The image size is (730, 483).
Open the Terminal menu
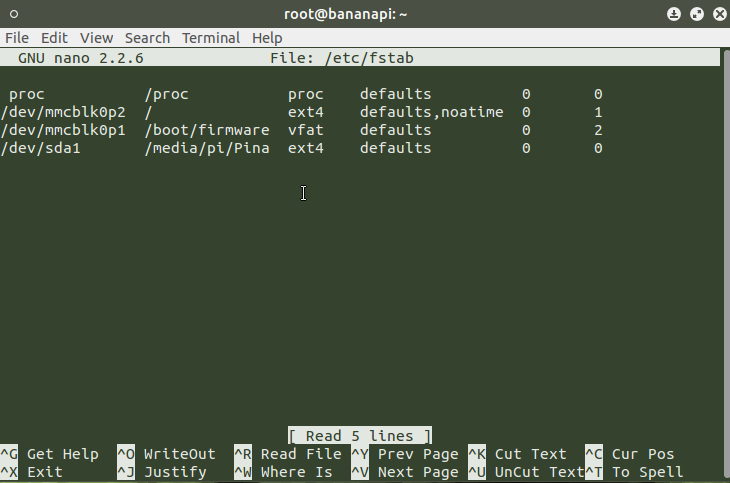(211, 38)
